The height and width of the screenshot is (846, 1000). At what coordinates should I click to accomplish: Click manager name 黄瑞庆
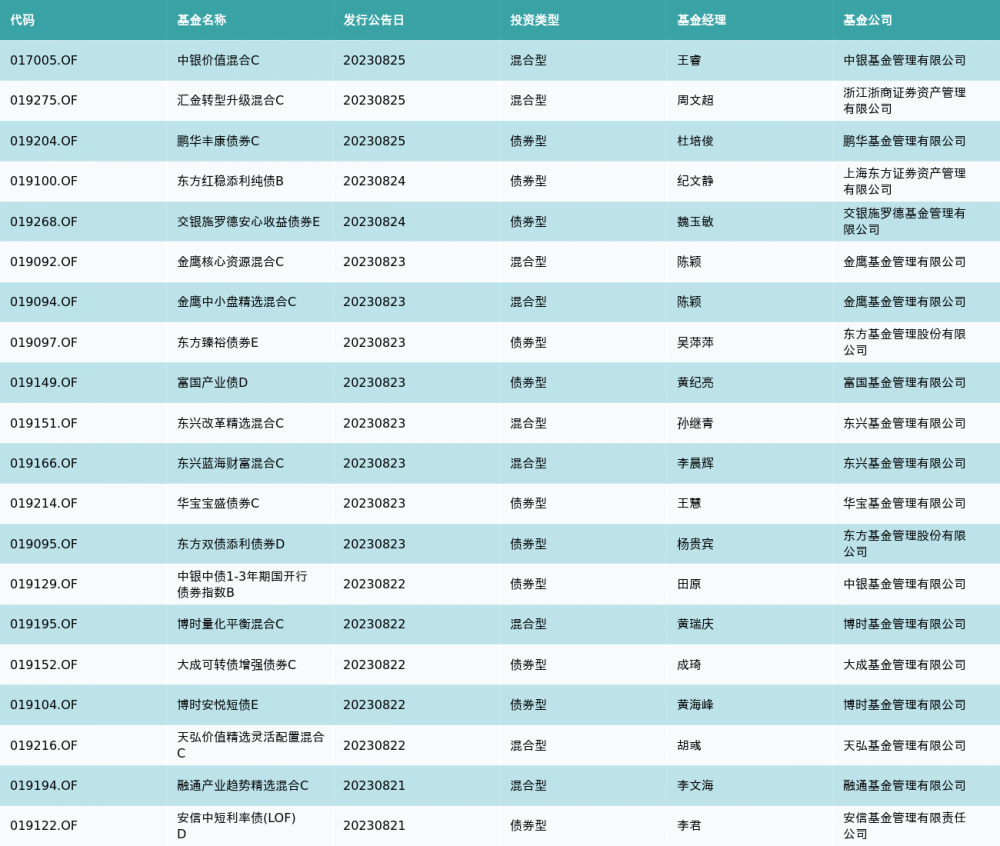pos(695,624)
